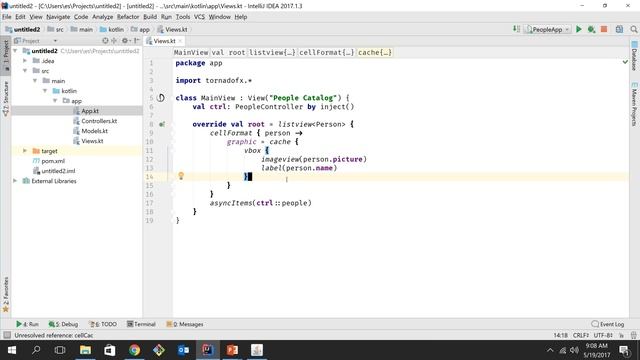Click the gutter icon beside class MainView

161,98
